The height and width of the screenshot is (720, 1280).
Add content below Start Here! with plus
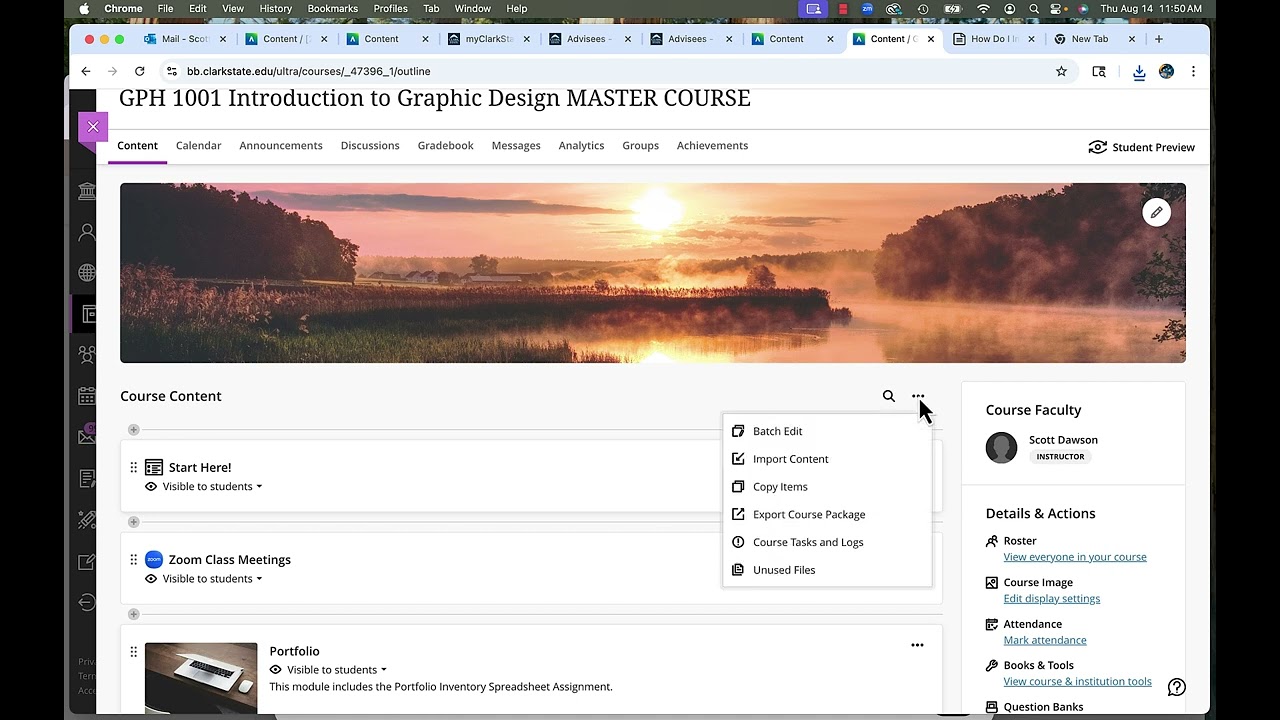click(133, 522)
